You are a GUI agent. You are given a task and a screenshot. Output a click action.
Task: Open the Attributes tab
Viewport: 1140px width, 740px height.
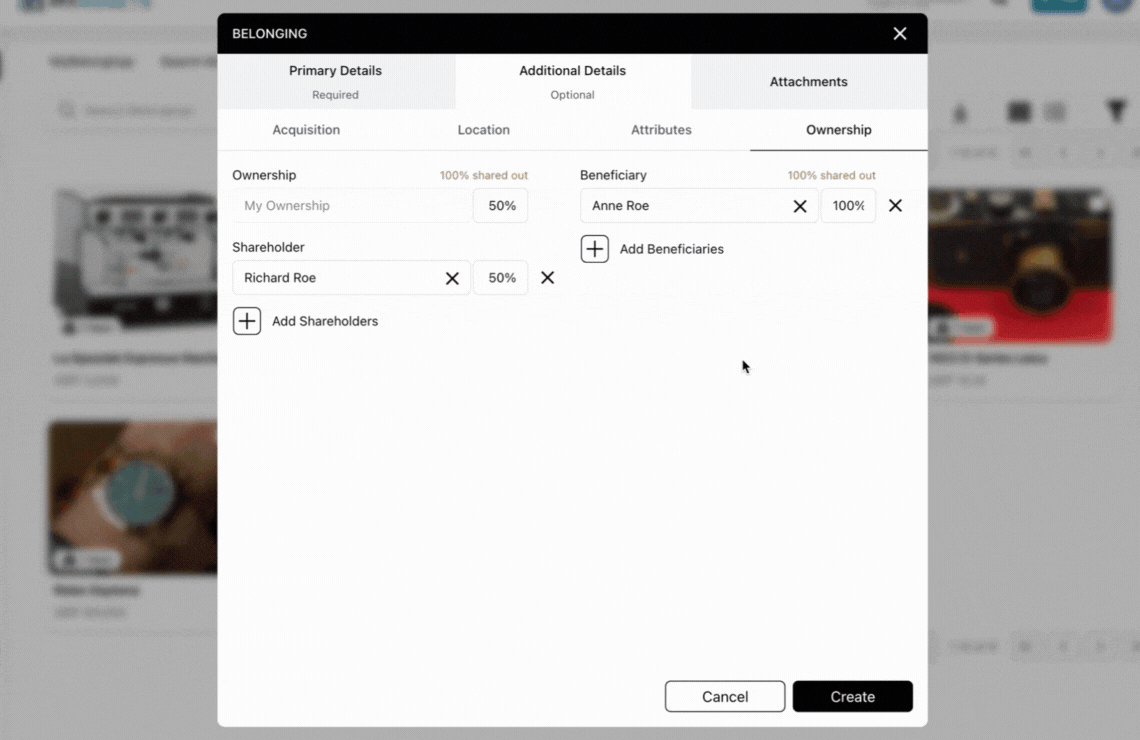(661, 130)
